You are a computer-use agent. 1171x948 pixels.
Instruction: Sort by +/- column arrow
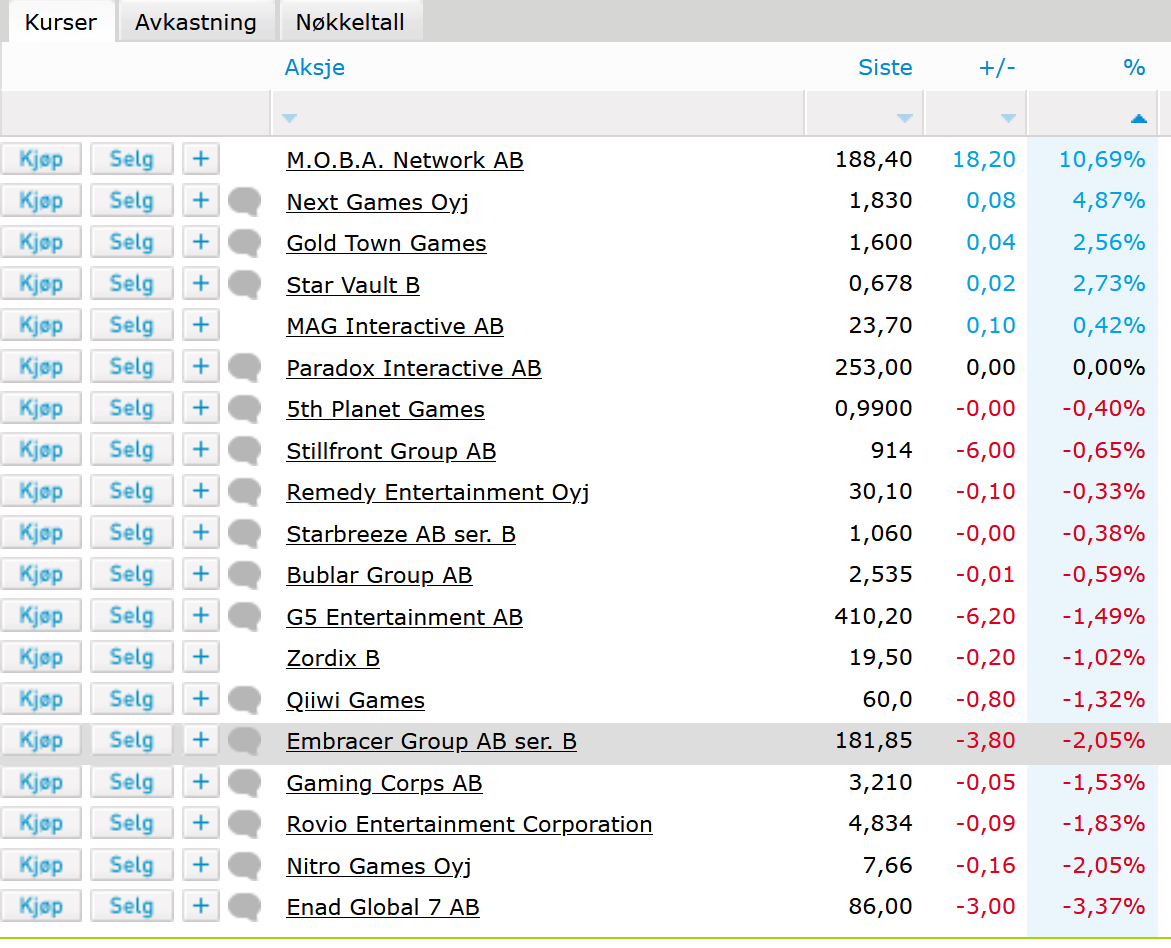1008,118
